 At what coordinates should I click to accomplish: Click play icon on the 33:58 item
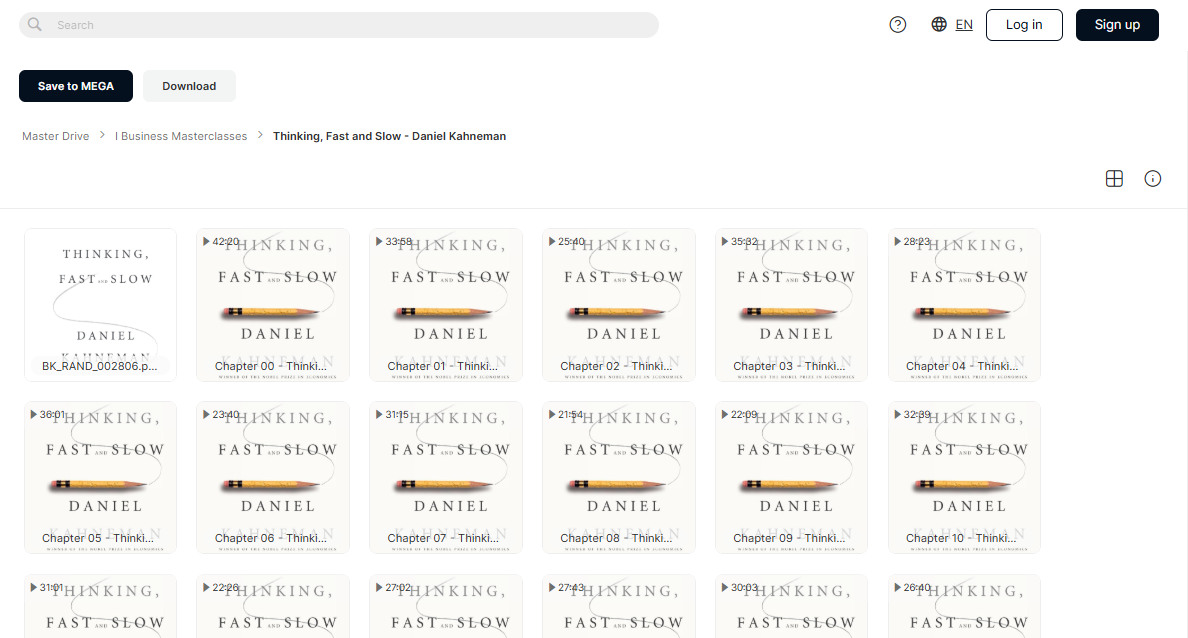[x=379, y=242]
